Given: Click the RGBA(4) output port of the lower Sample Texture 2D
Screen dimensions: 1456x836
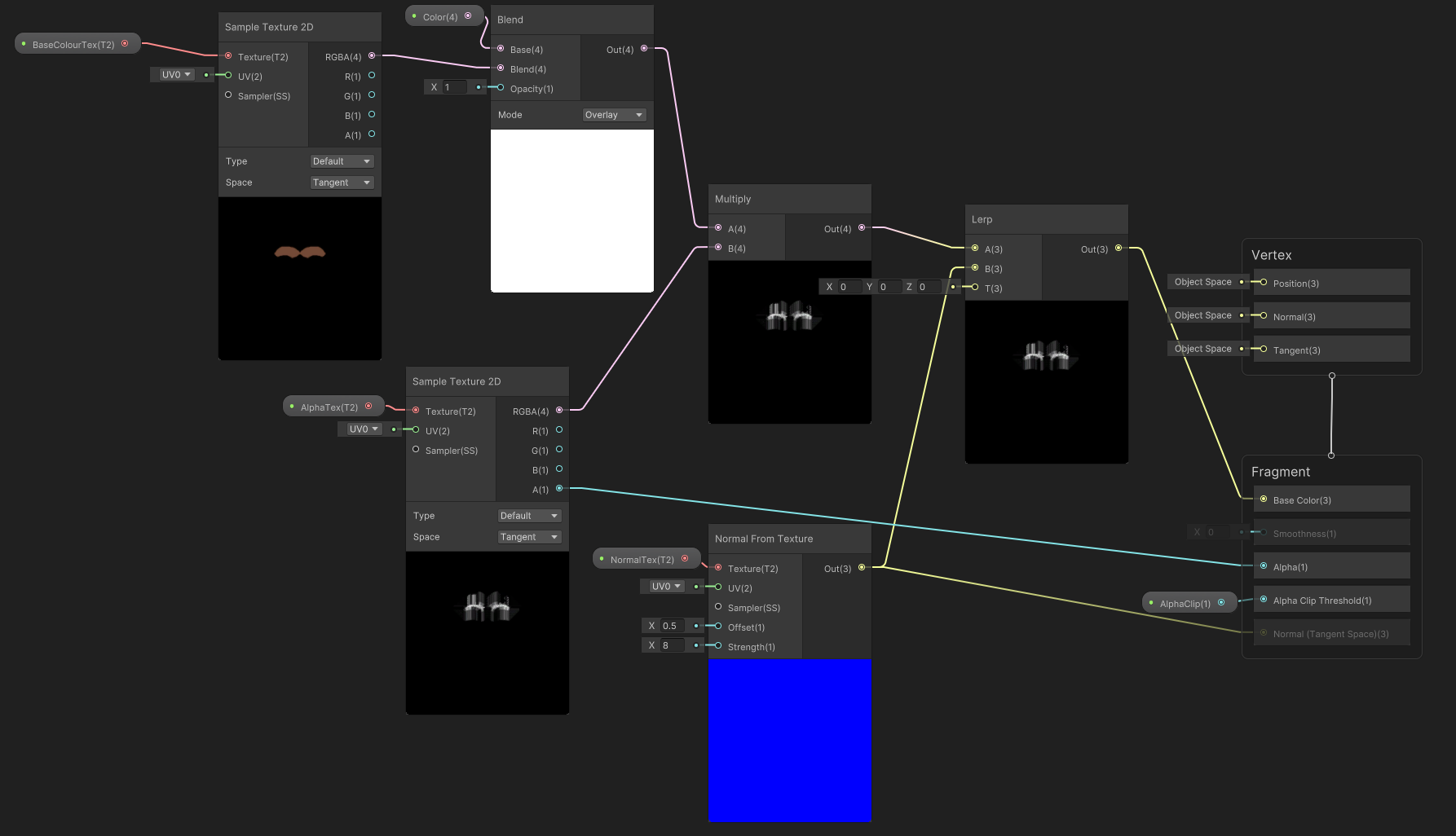Looking at the screenshot, I should tap(559, 410).
